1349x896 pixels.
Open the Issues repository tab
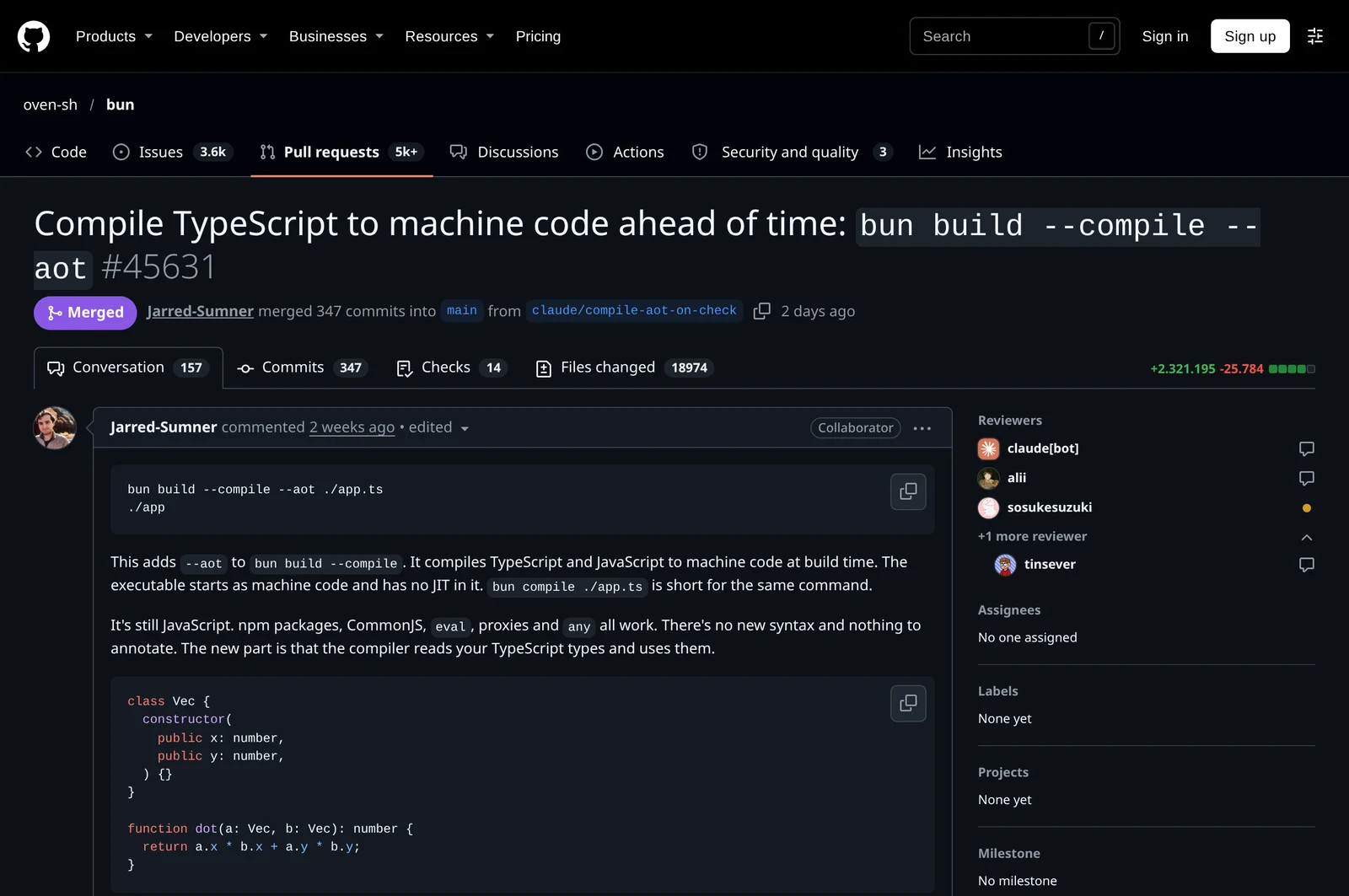pos(173,152)
